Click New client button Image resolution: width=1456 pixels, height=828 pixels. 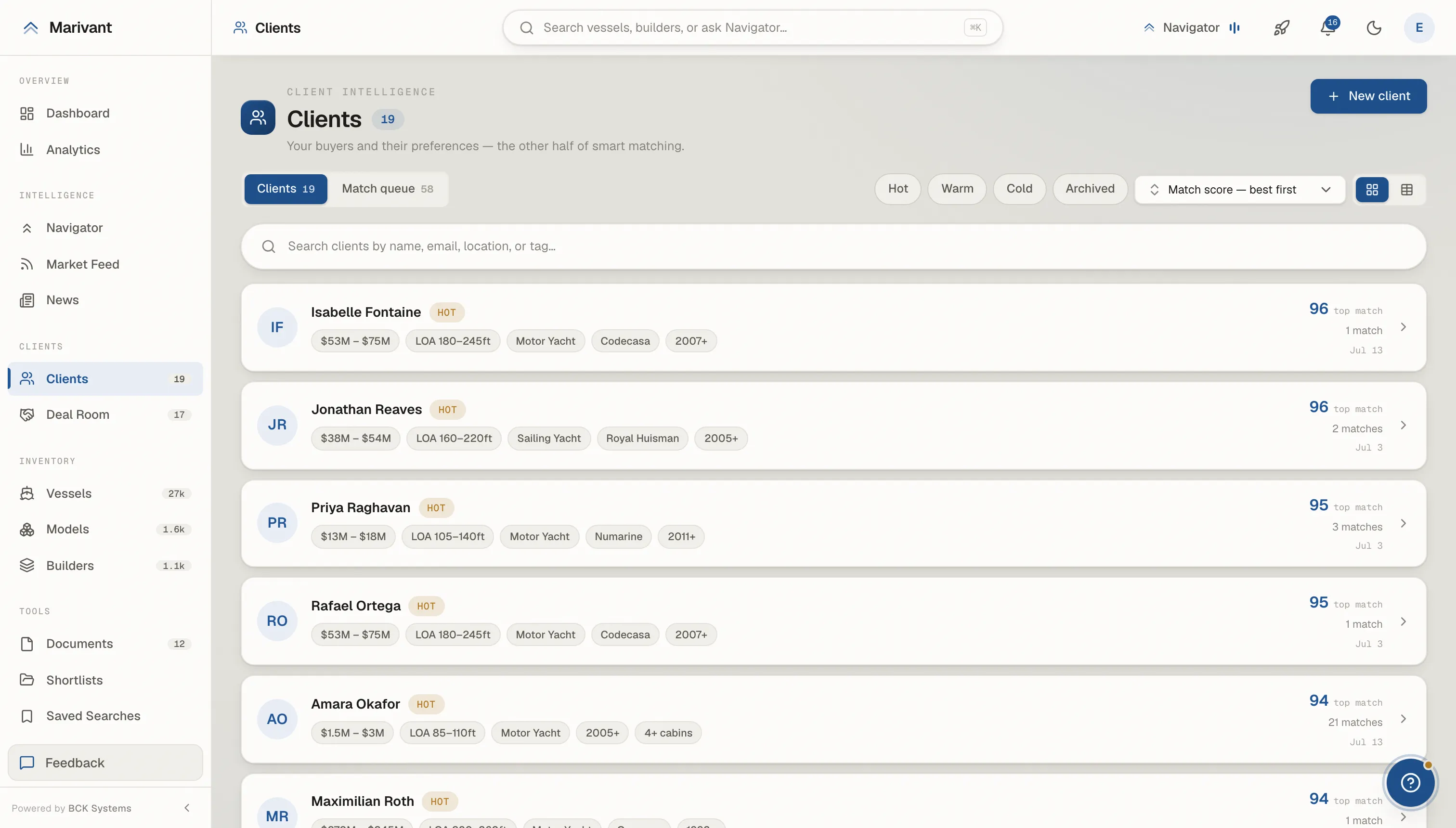[x=1368, y=96]
